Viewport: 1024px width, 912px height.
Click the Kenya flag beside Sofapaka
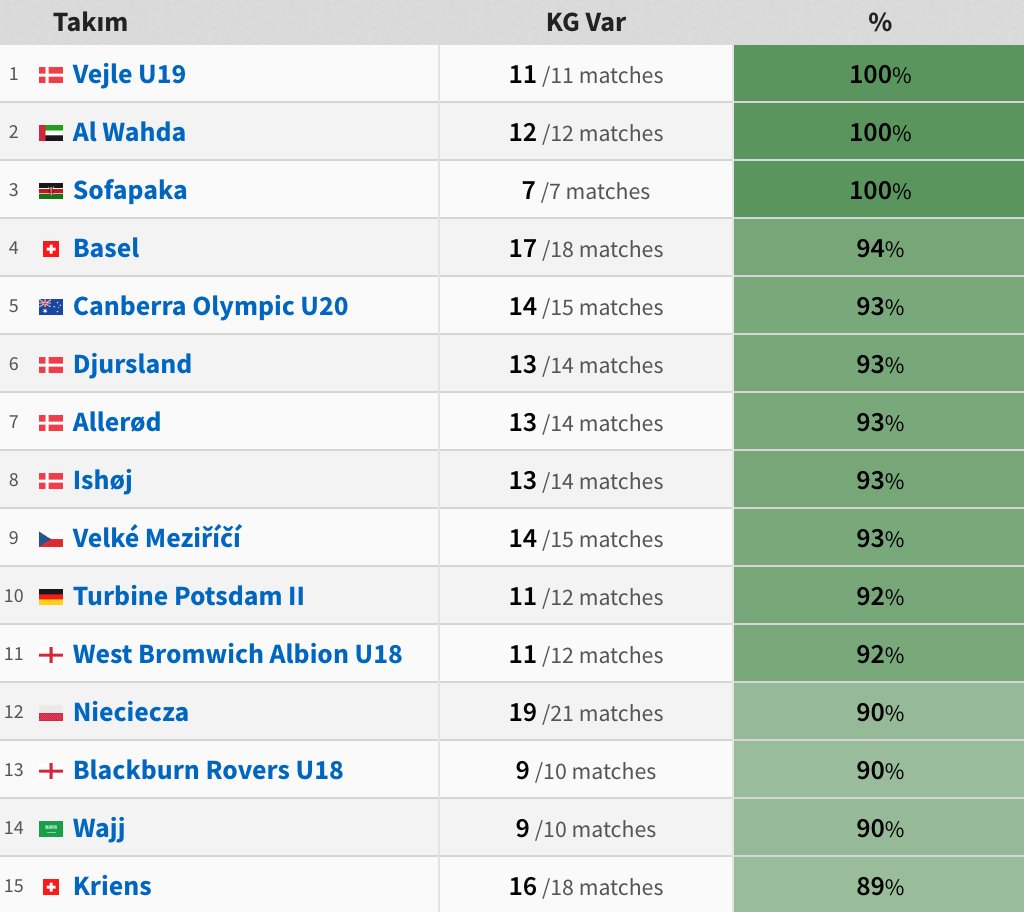(51, 191)
